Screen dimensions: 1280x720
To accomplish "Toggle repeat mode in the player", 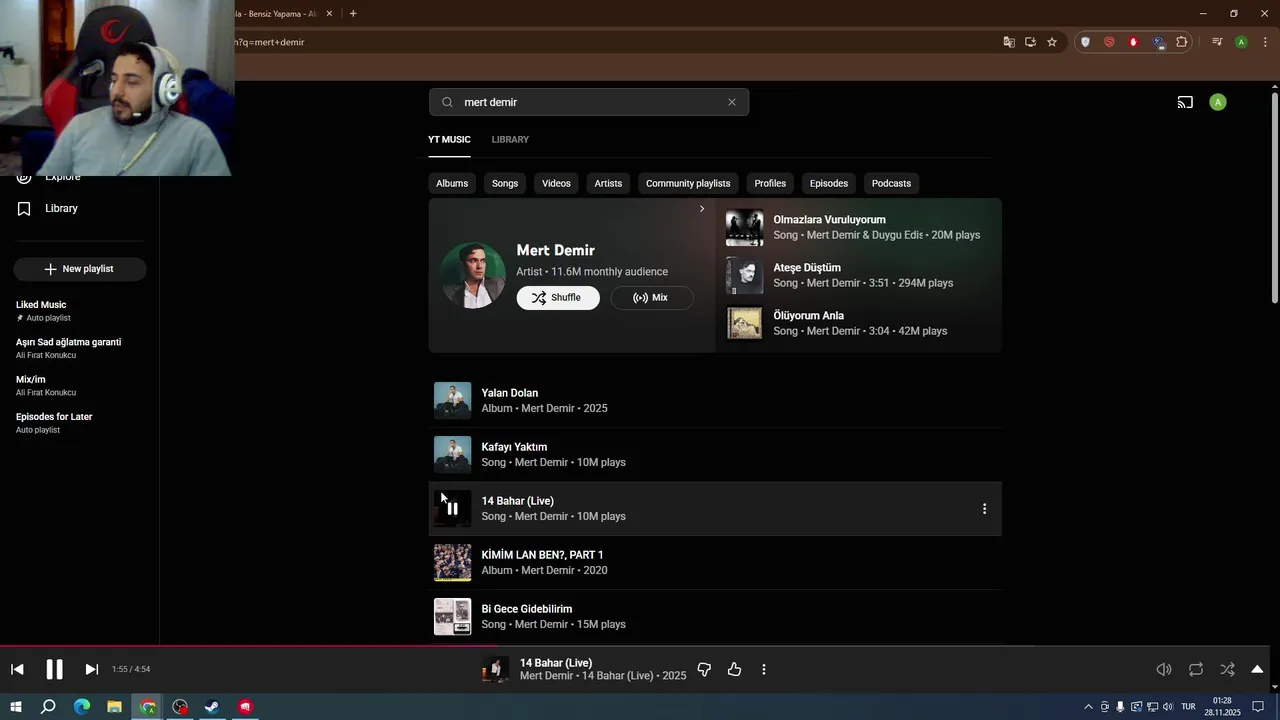I will [x=1196, y=669].
